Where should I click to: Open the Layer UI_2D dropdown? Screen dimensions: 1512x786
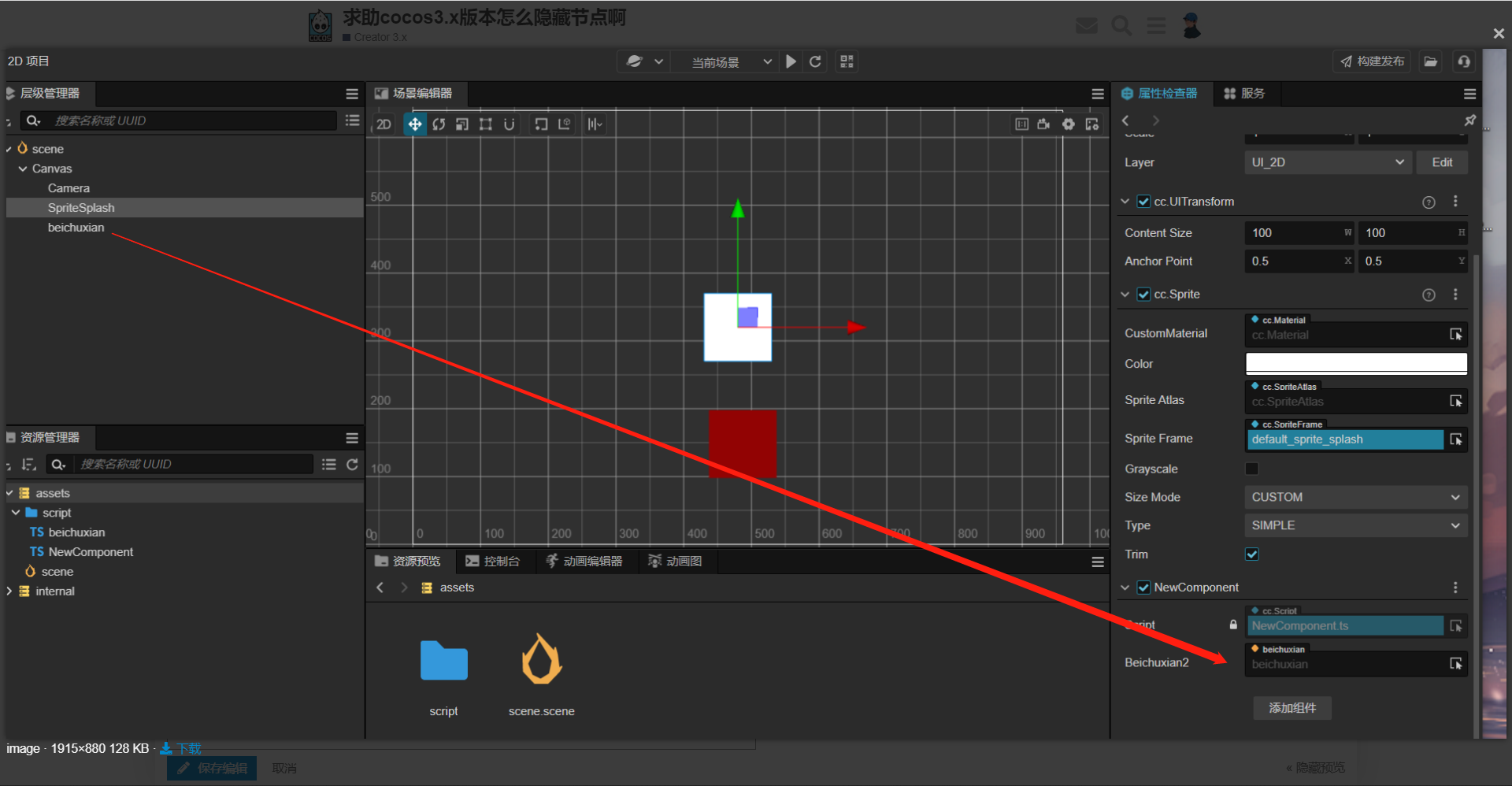click(1328, 162)
